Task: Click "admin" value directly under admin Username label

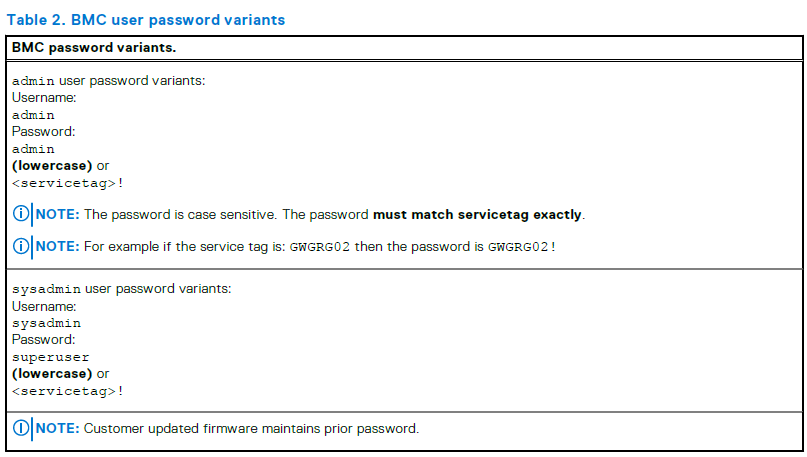Action: tap(33, 115)
